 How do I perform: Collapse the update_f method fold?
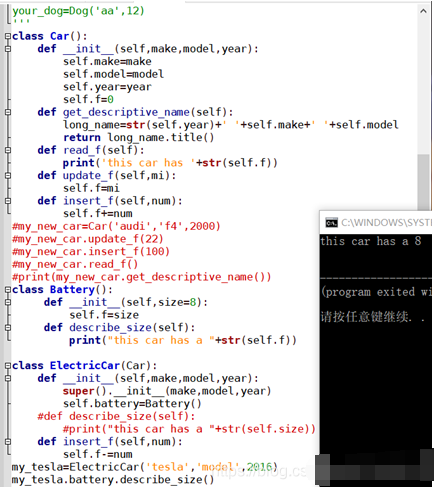coord(8,175)
